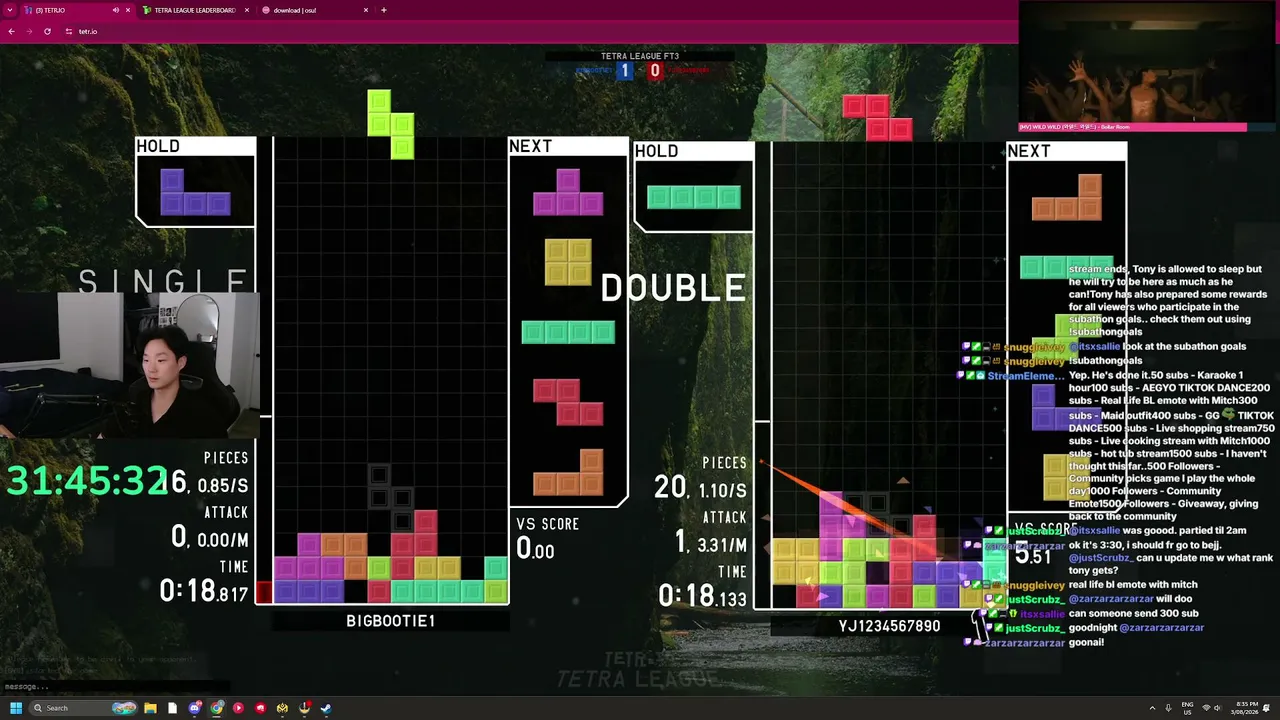
Task: Open Discord from the taskbar
Action: point(195,708)
